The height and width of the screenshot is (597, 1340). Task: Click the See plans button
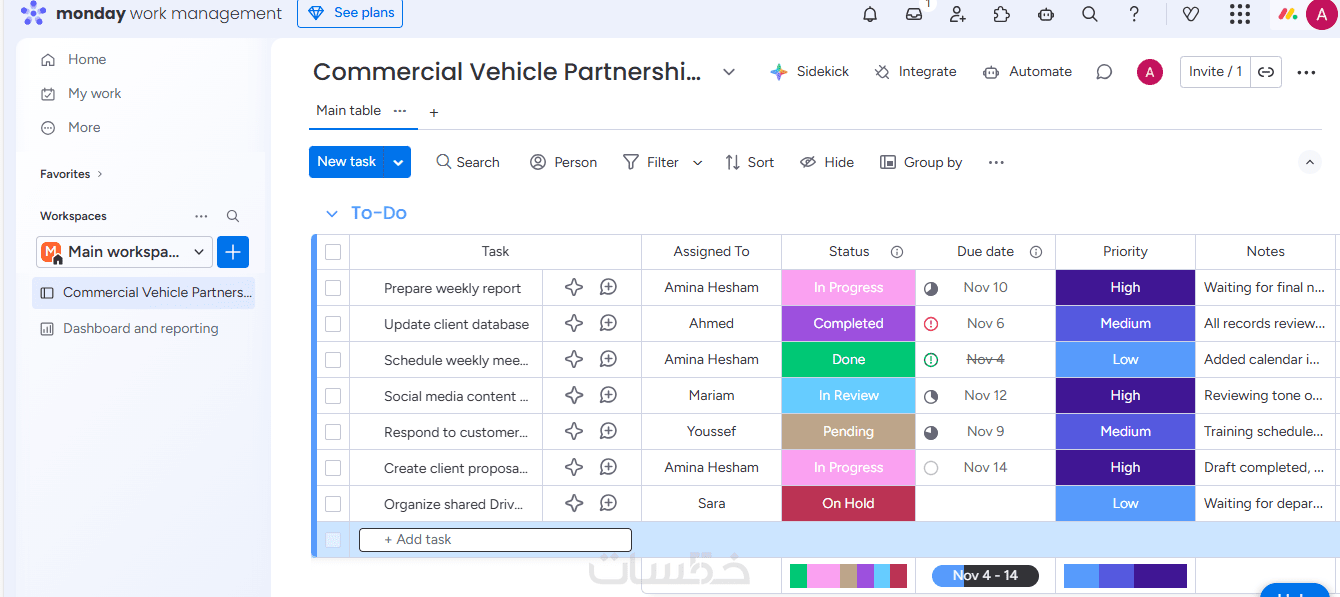tap(350, 13)
